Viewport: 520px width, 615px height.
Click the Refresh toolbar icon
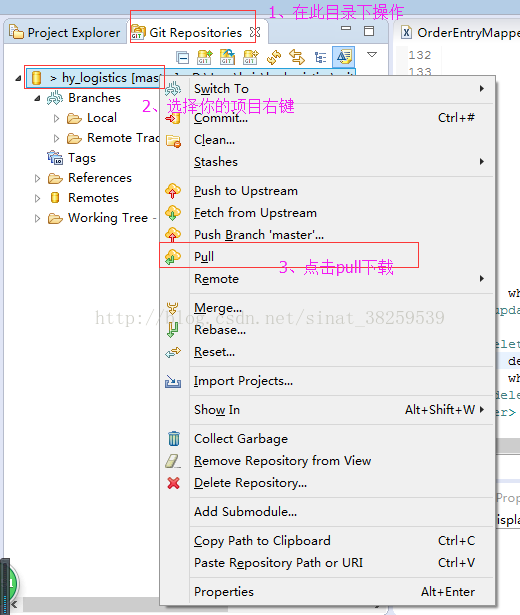(274, 57)
